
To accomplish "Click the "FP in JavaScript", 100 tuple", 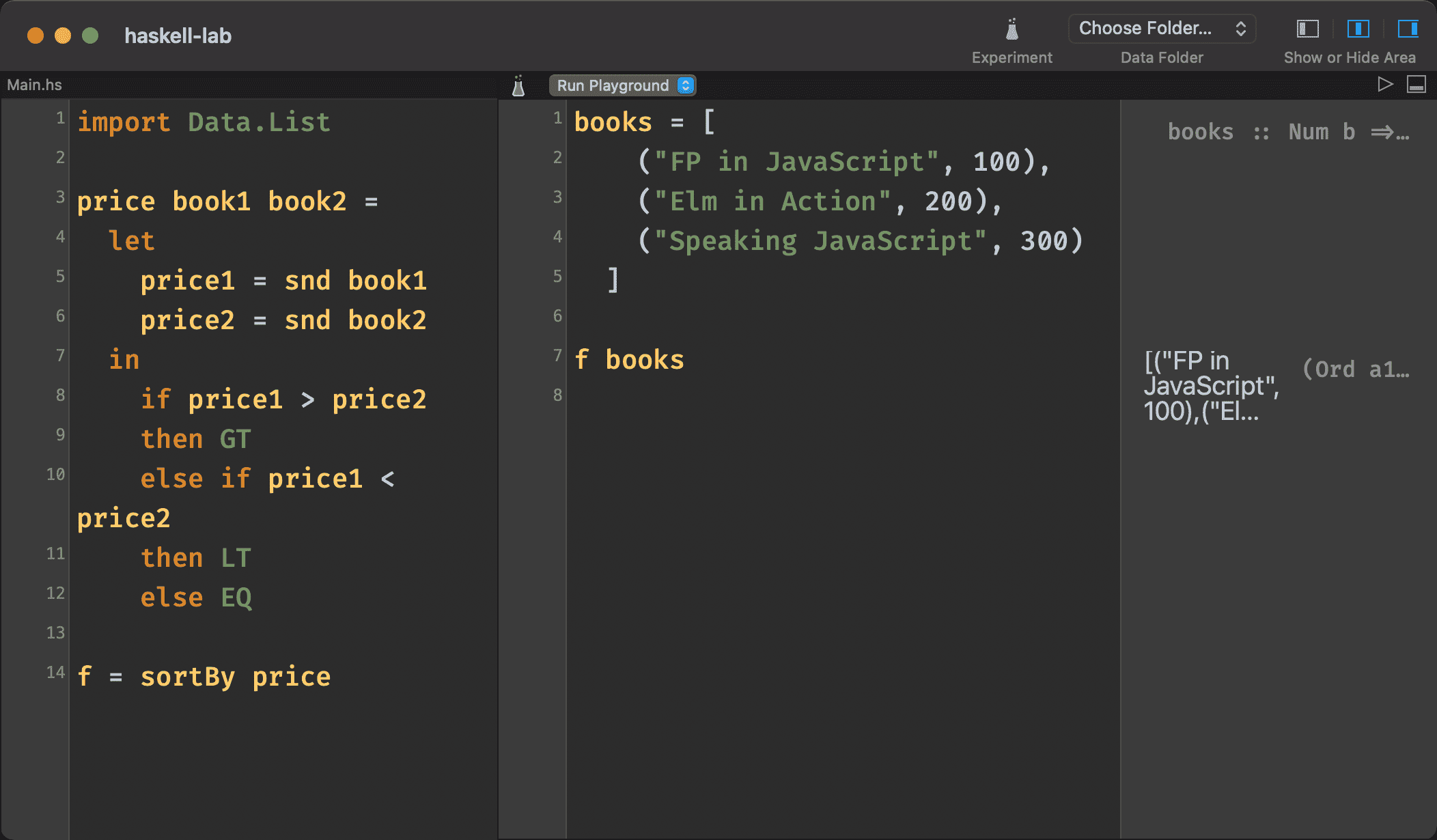I will click(x=843, y=162).
